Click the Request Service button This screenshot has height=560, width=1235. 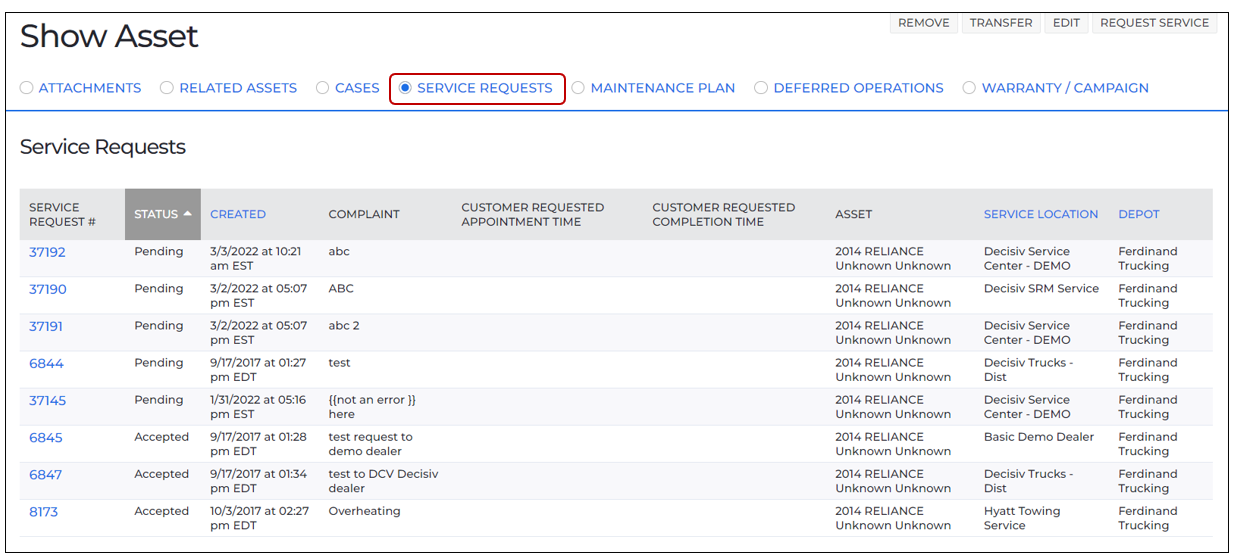(x=1155, y=23)
